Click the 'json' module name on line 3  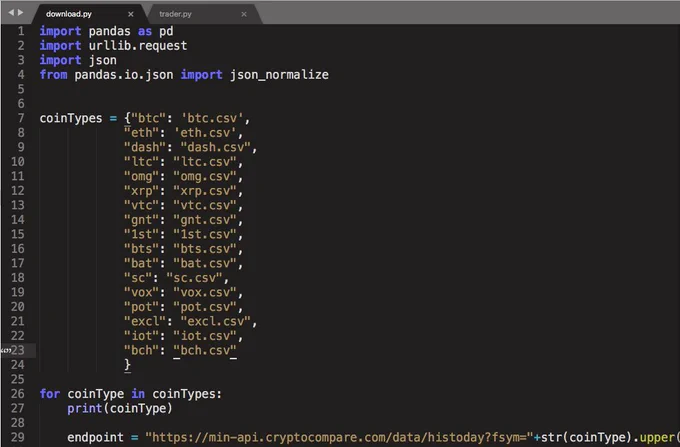tap(103, 60)
